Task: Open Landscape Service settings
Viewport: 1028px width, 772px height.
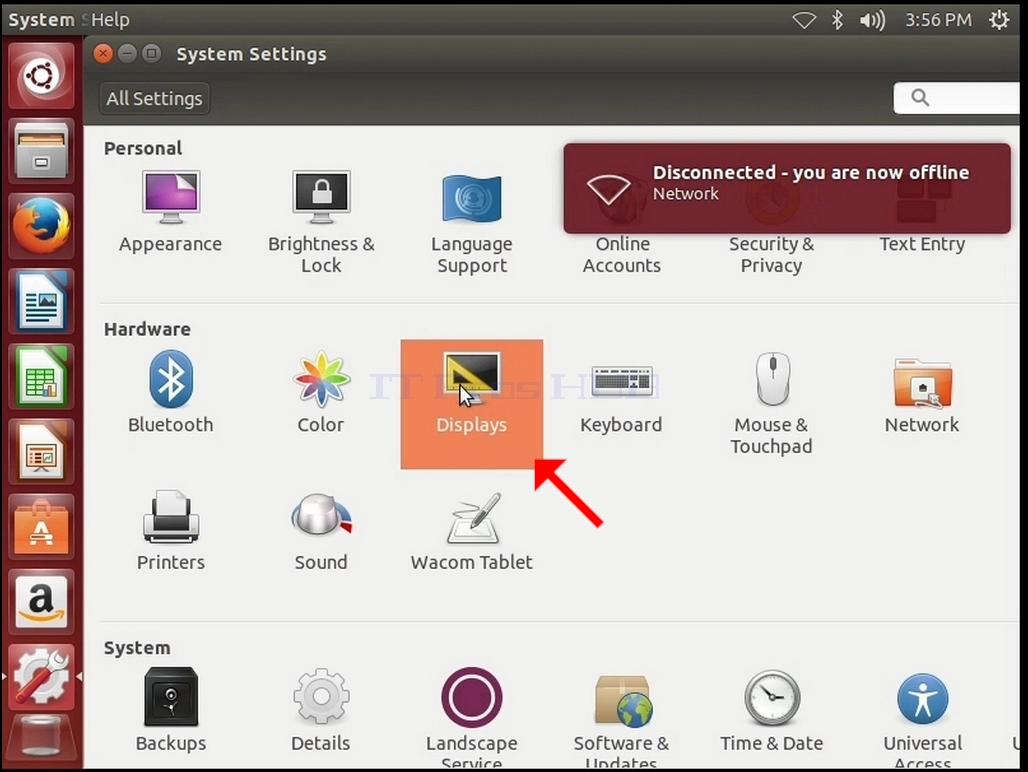Action: [x=471, y=717]
